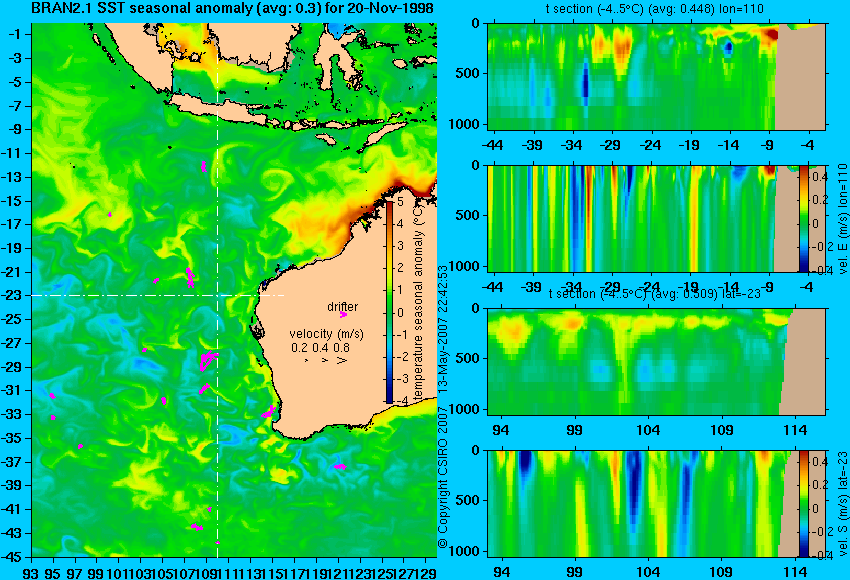Click the velocity arrow symbols in the legend
Screen dimensions: 850x580
pos(326,360)
